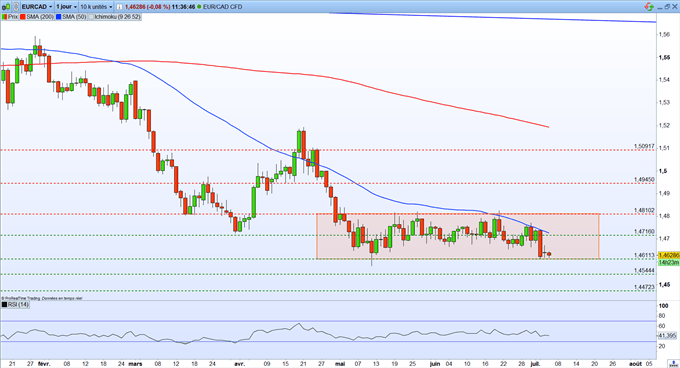The image size is (680, 368).
Task: Click the RSI value tag 41,395
Action: 668,336
